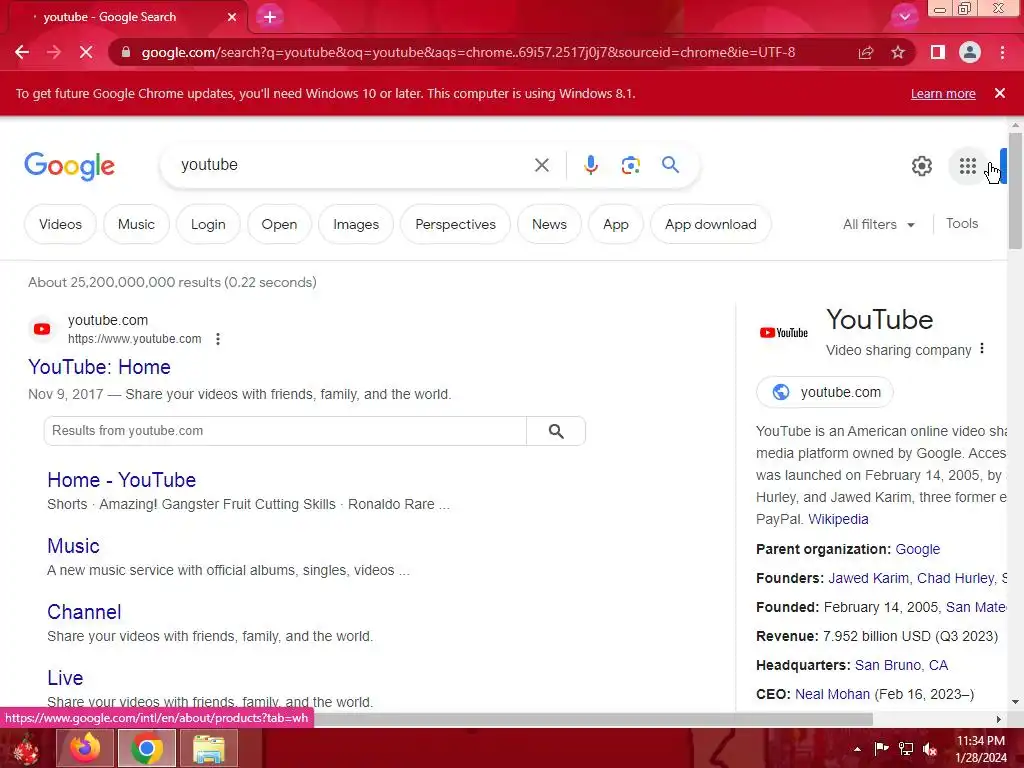The height and width of the screenshot is (768, 1024).
Task: Start voice search with microphone
Action: click(590, 165)
